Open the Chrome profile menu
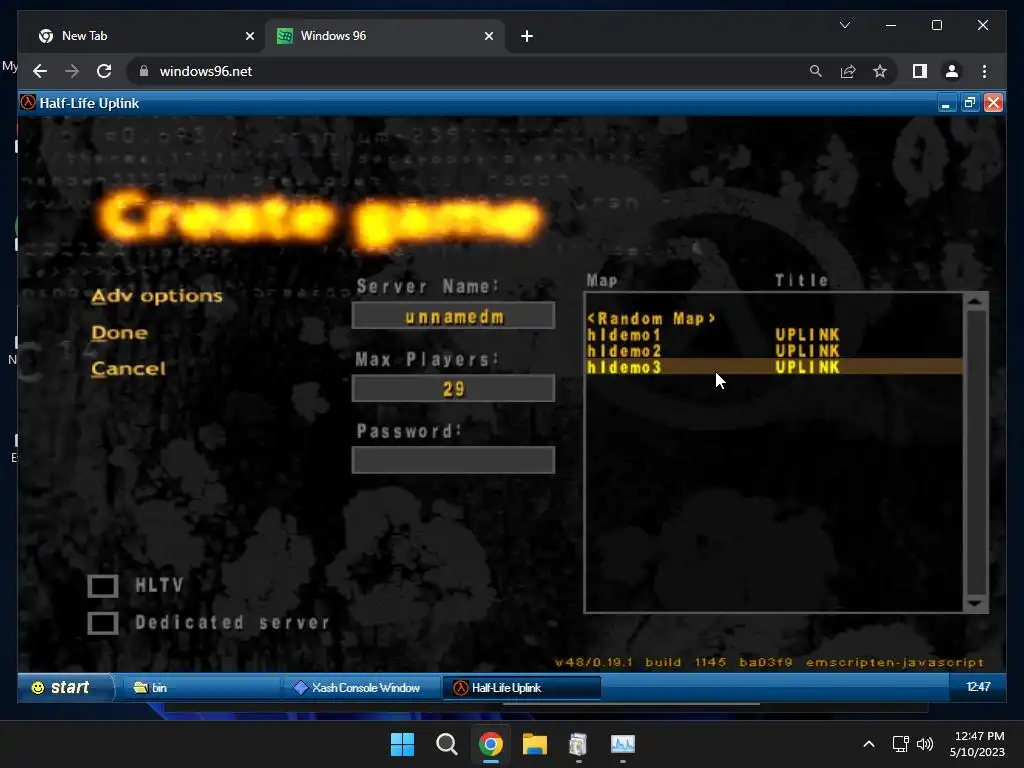 [952, 71]
